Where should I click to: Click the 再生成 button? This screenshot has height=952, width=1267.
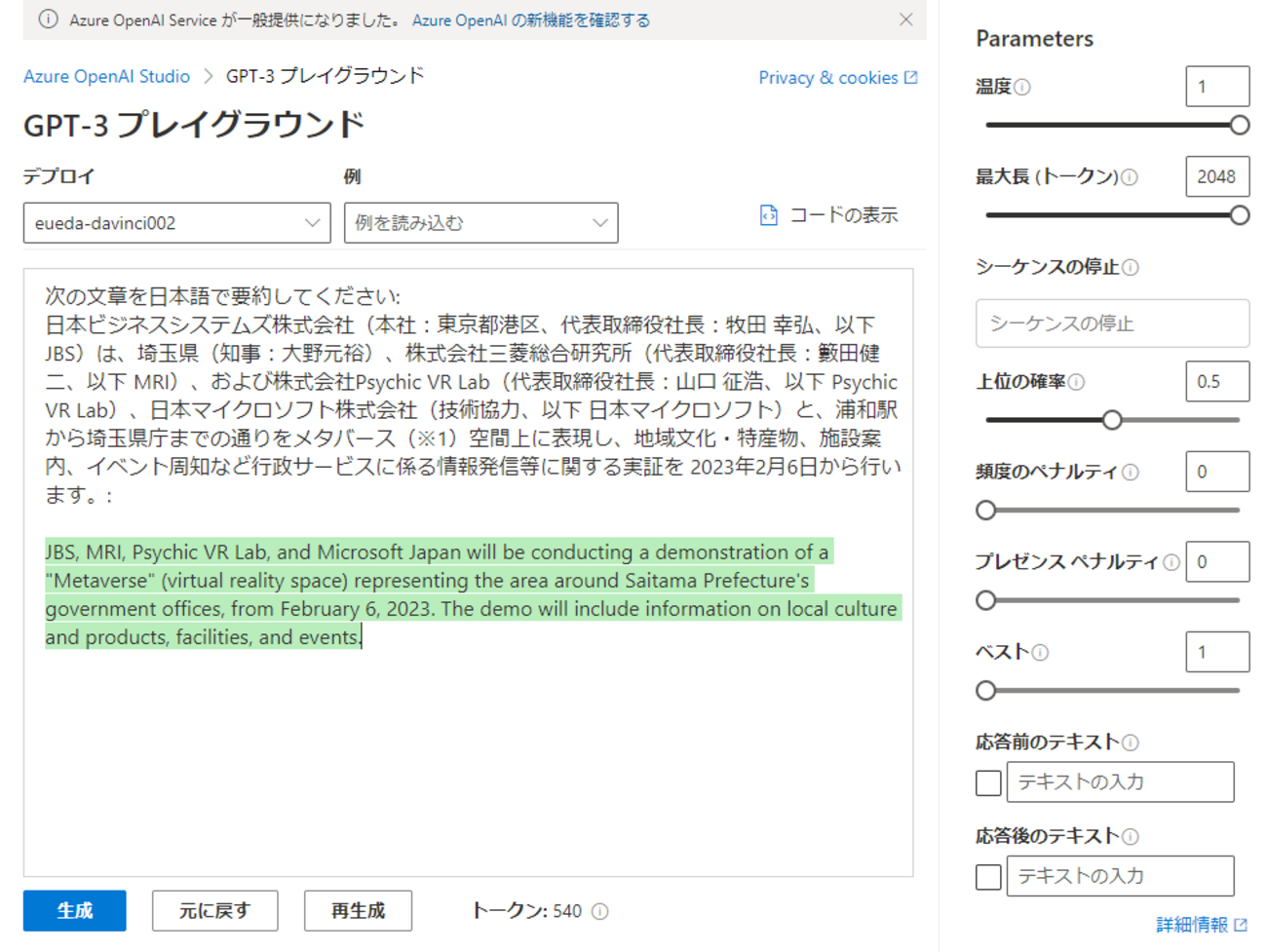[358, 911]
